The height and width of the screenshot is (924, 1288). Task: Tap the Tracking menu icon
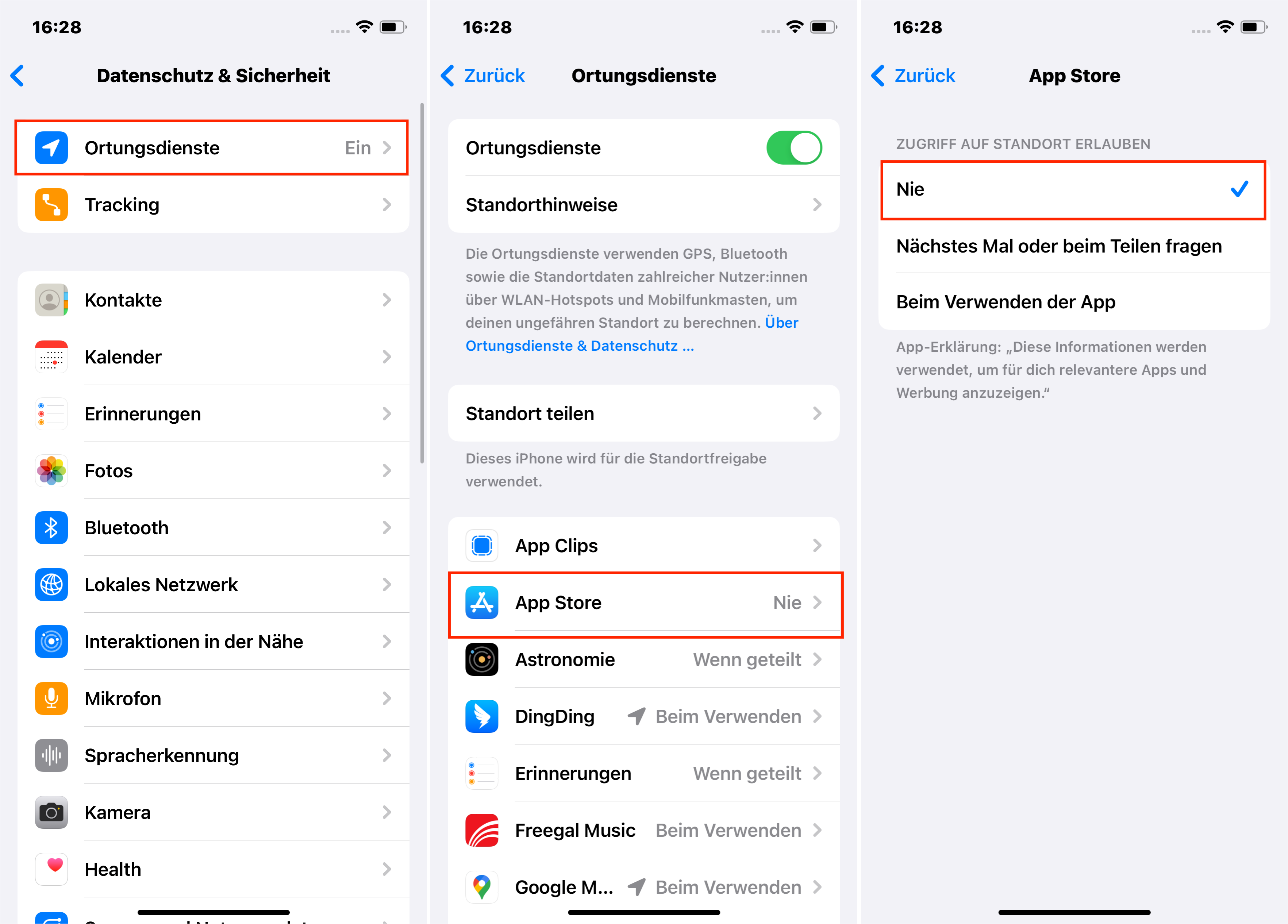tap(52, 206)
